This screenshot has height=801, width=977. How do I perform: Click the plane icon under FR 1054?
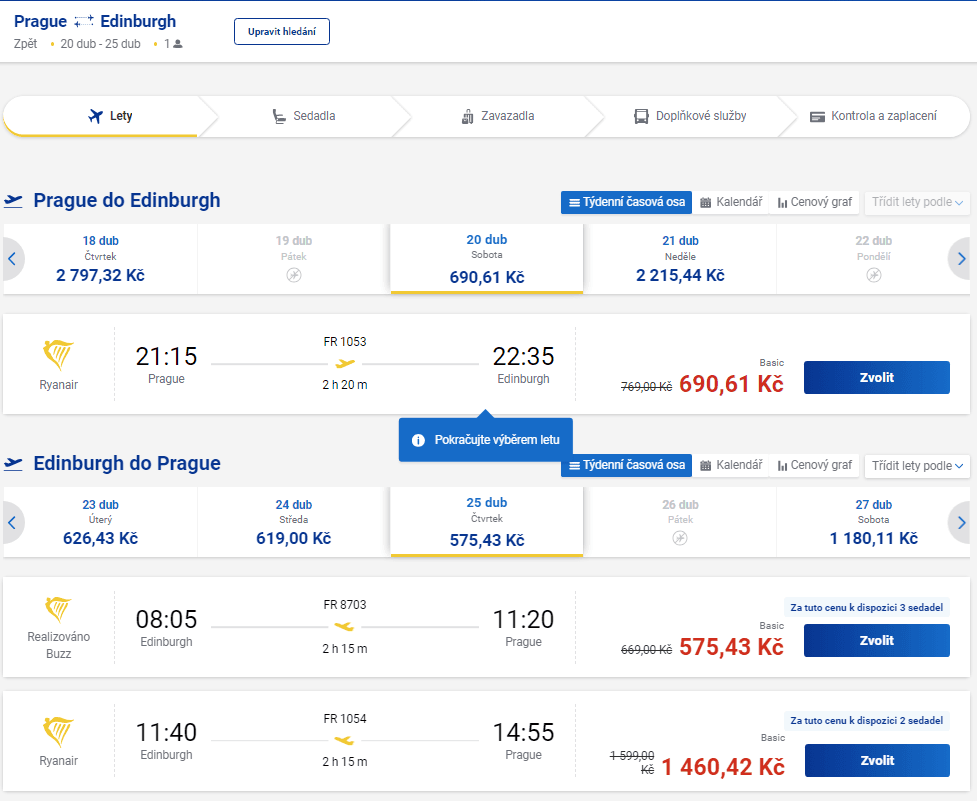point(344,740)
